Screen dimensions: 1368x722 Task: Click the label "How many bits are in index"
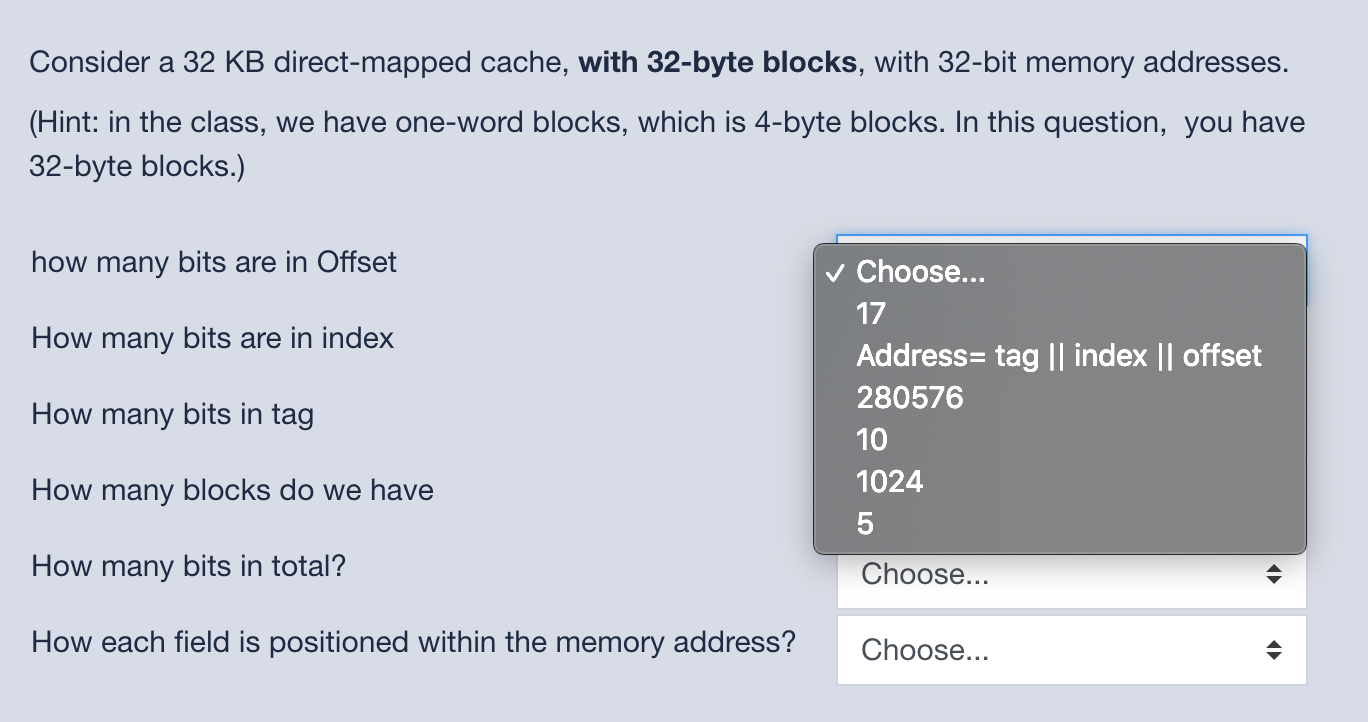pos(211,338)
